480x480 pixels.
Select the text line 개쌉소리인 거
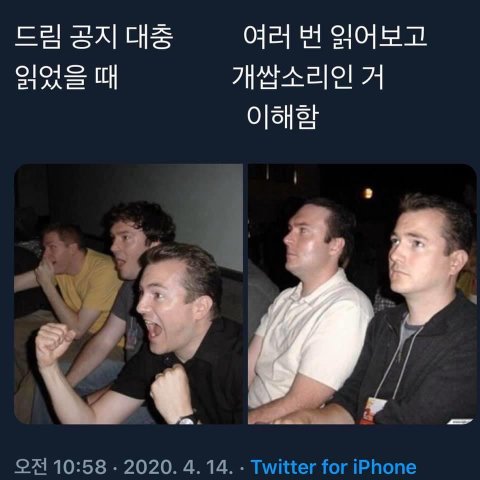coord(308,77)
